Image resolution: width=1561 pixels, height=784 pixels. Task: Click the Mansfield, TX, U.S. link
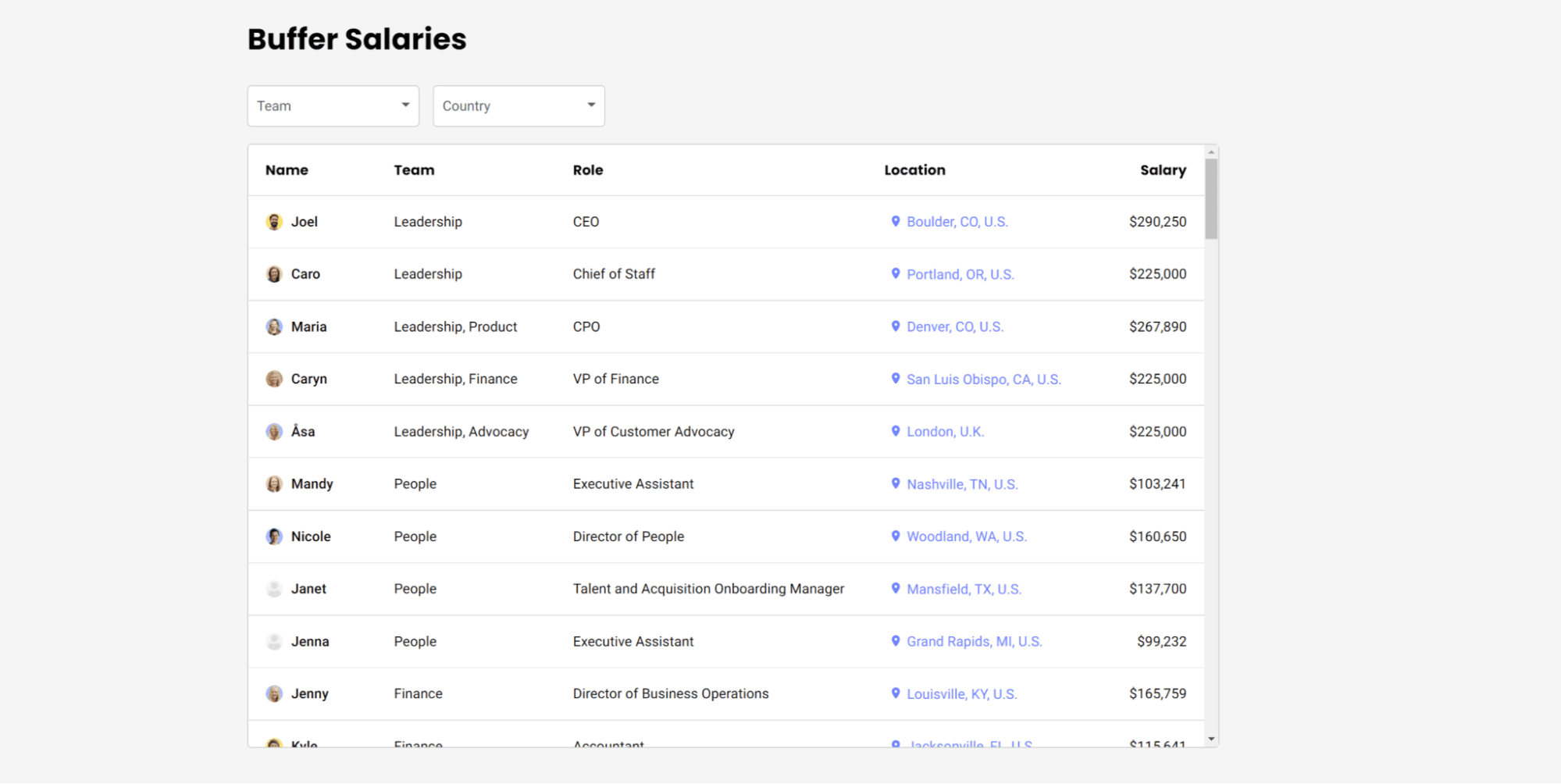click(964, 589)
